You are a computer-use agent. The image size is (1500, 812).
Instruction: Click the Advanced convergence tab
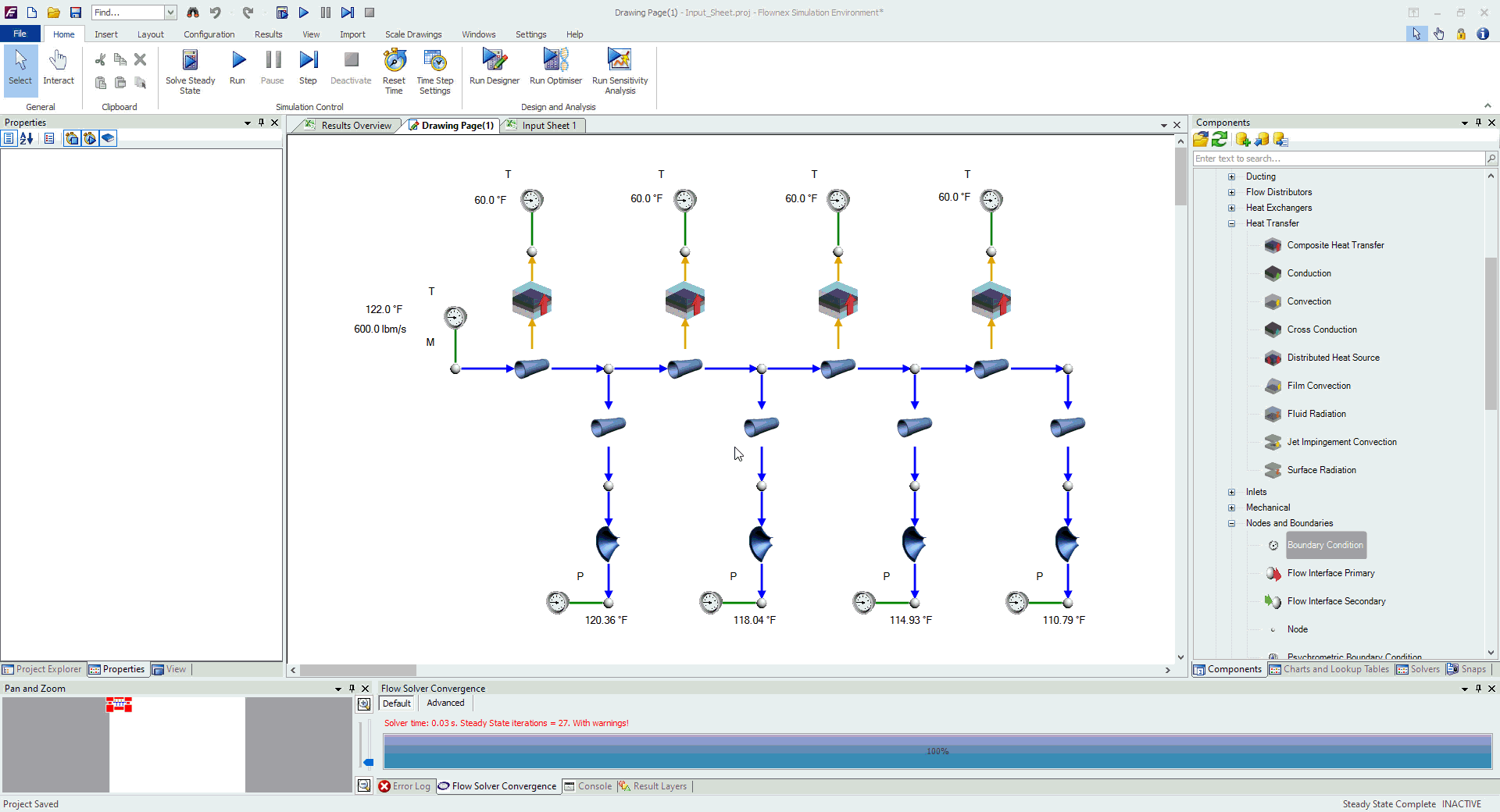pyautogui.click(x=445, y=703)
